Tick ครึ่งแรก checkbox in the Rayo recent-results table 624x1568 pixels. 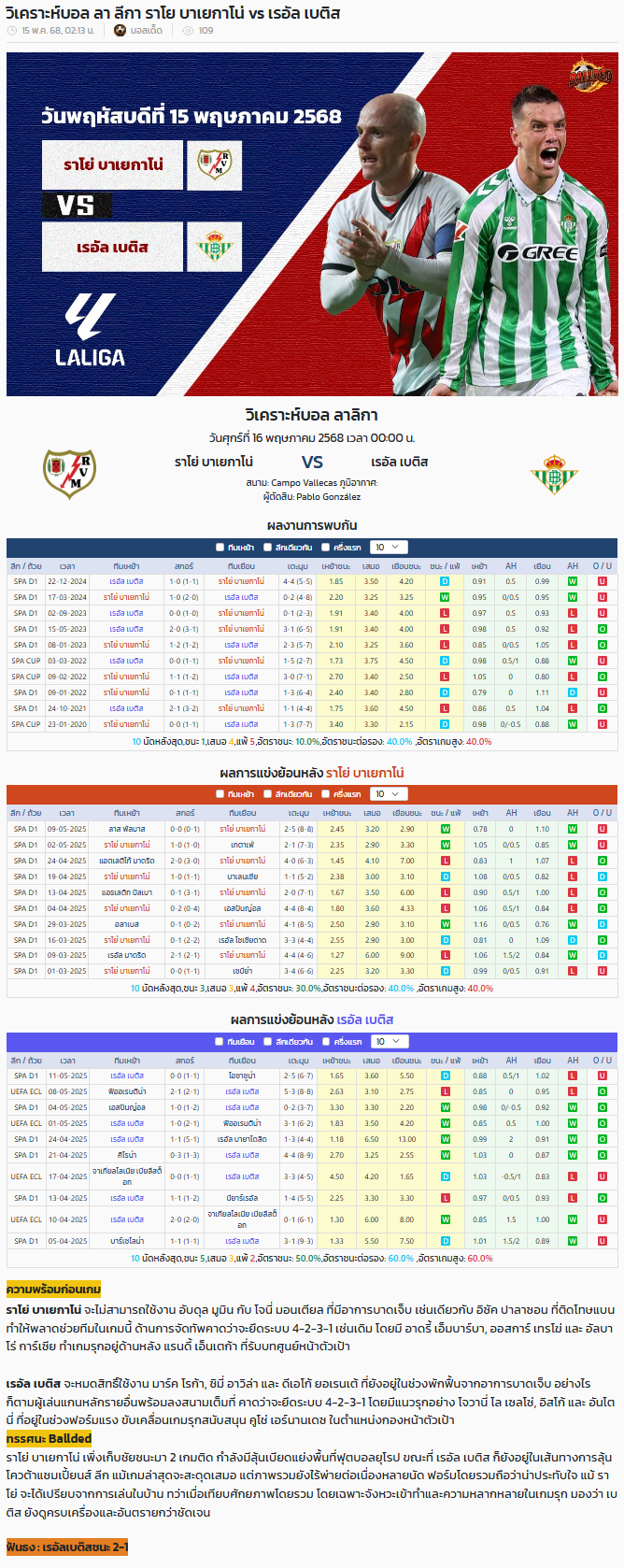coord(326,794)
